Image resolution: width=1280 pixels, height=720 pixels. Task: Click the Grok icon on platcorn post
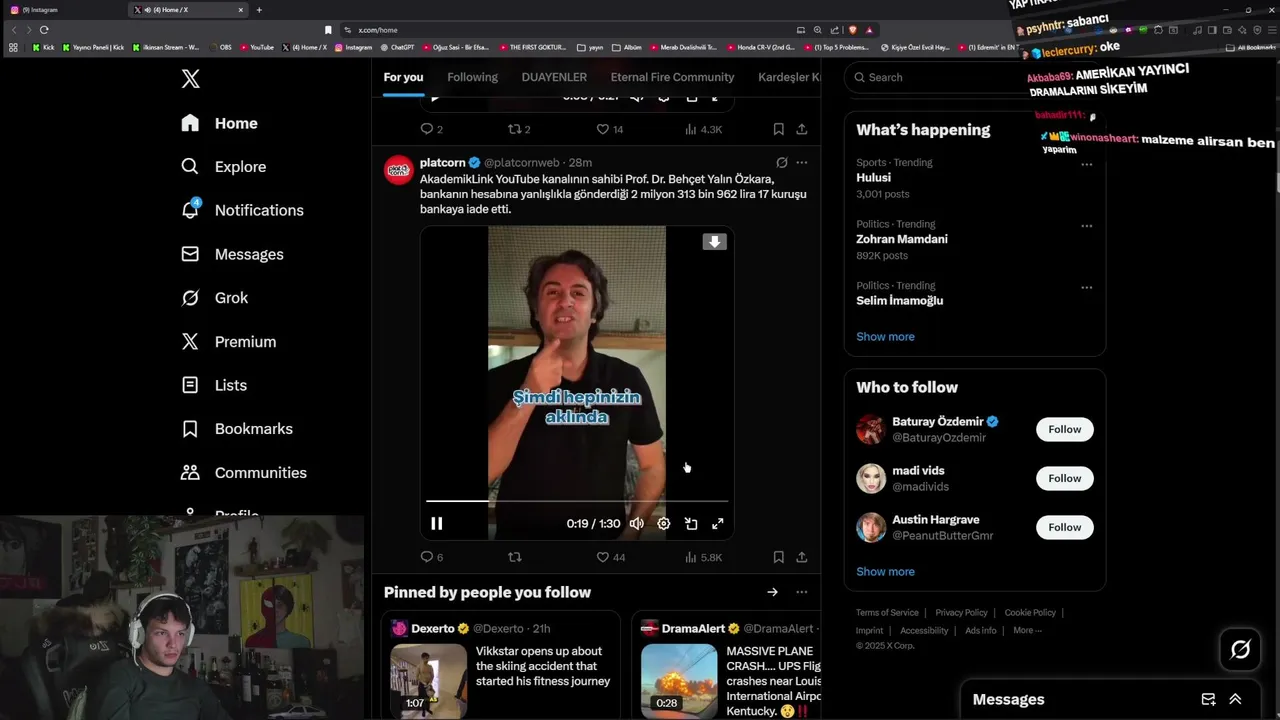[781, 162]
